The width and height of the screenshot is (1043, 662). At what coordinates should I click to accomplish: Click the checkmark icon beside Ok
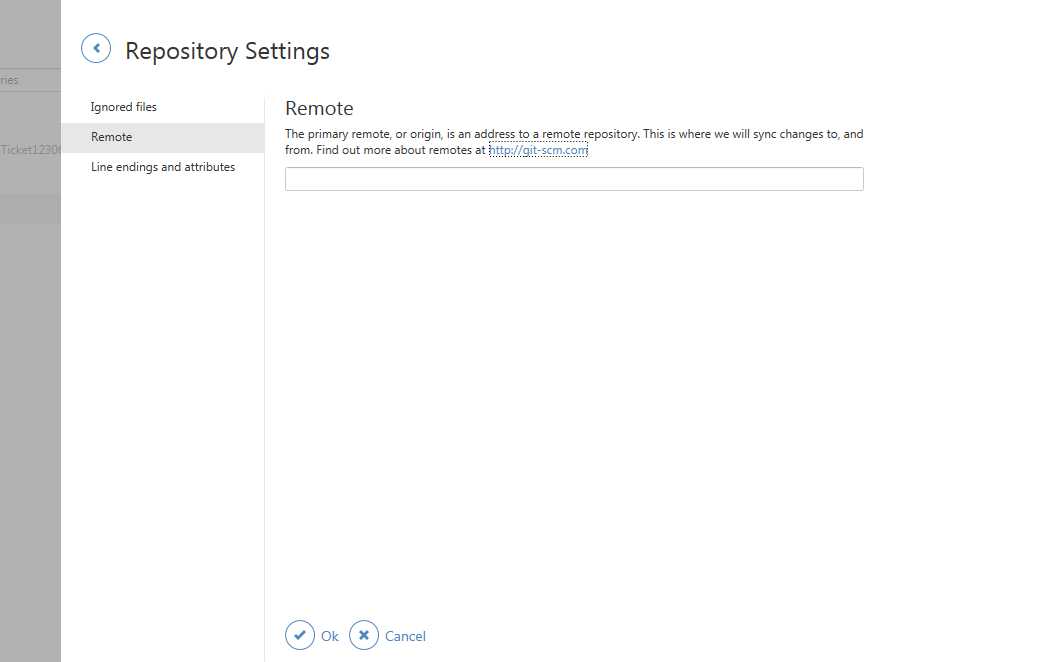tap(300, 635)
